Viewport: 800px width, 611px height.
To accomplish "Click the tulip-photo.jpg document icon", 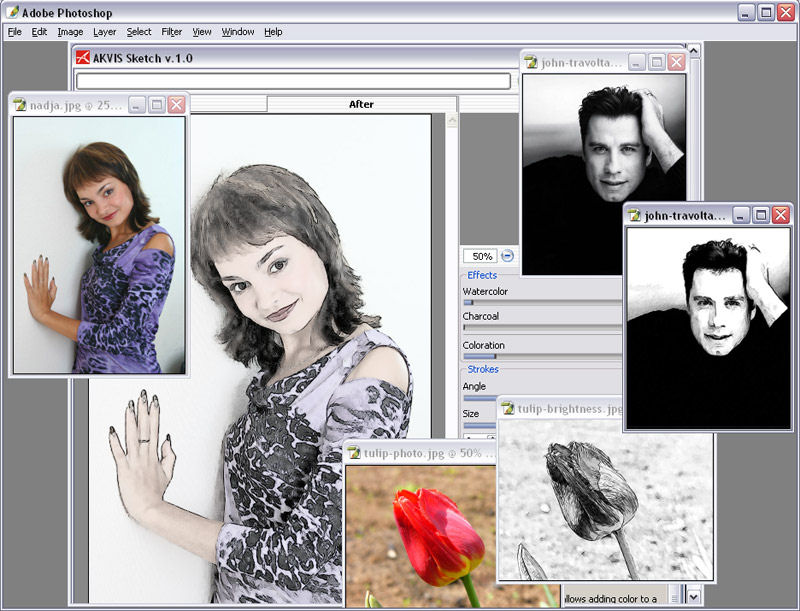I will [353, 452].
